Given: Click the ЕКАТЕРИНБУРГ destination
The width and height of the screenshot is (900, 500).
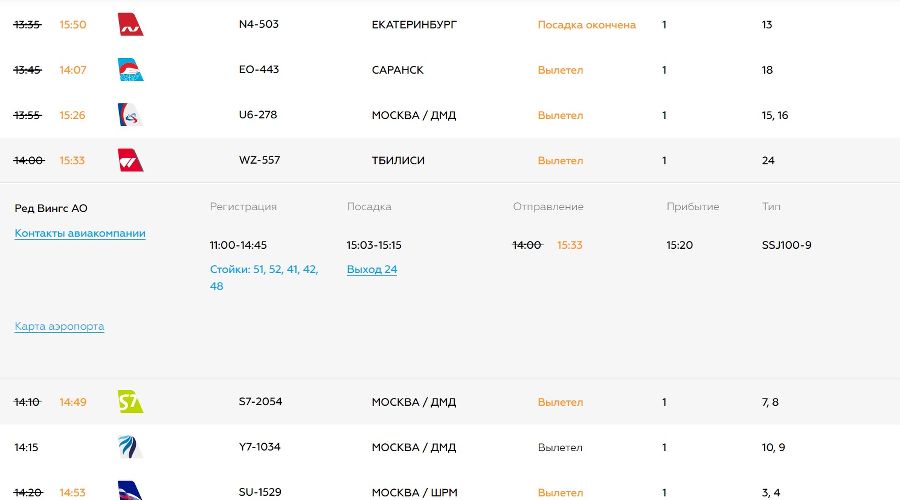Looking at the screenshot, I should 414,24.
